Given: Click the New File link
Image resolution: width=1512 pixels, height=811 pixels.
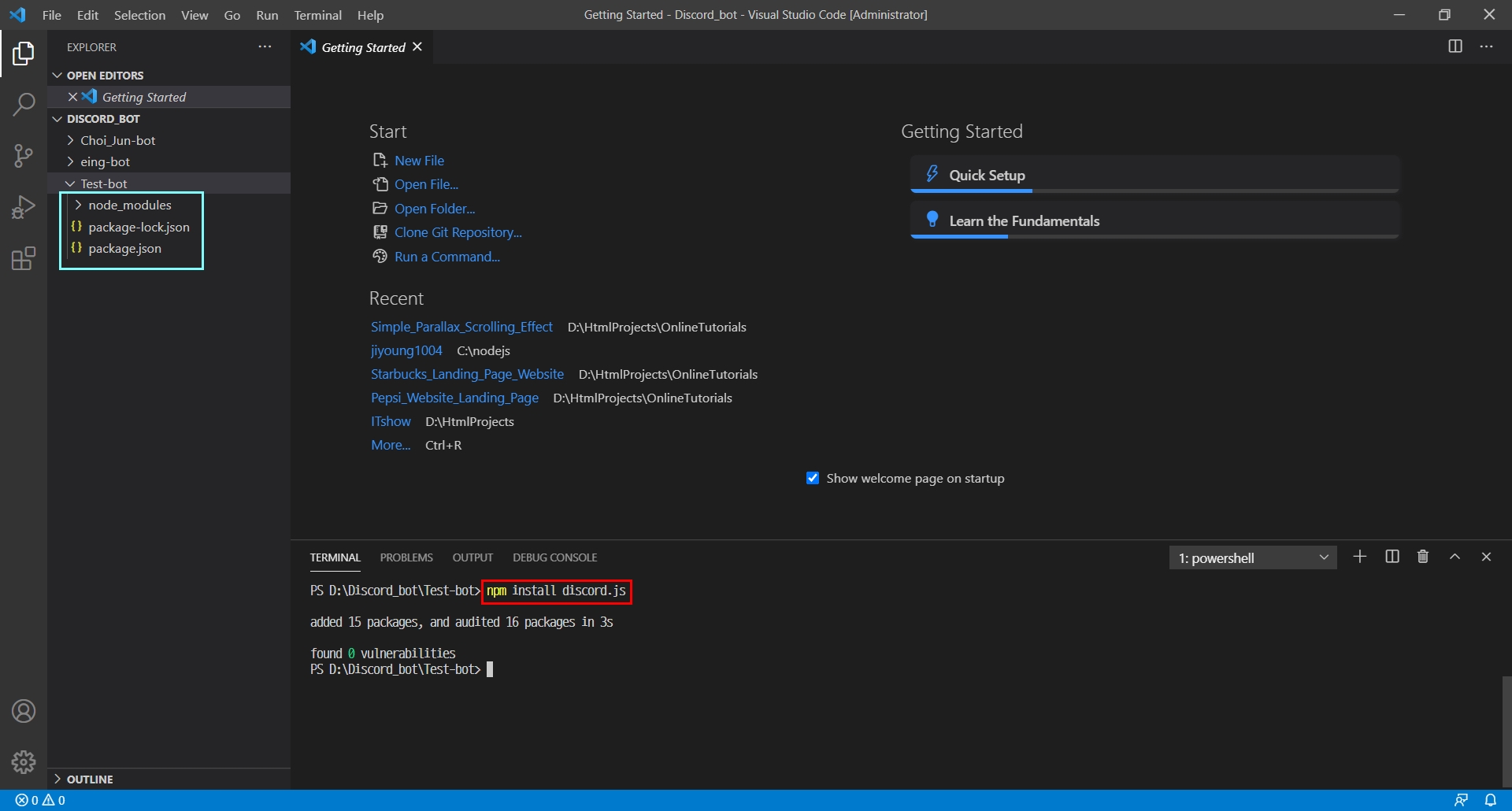Looking at the screenshot, I should (x=419, y=161).
